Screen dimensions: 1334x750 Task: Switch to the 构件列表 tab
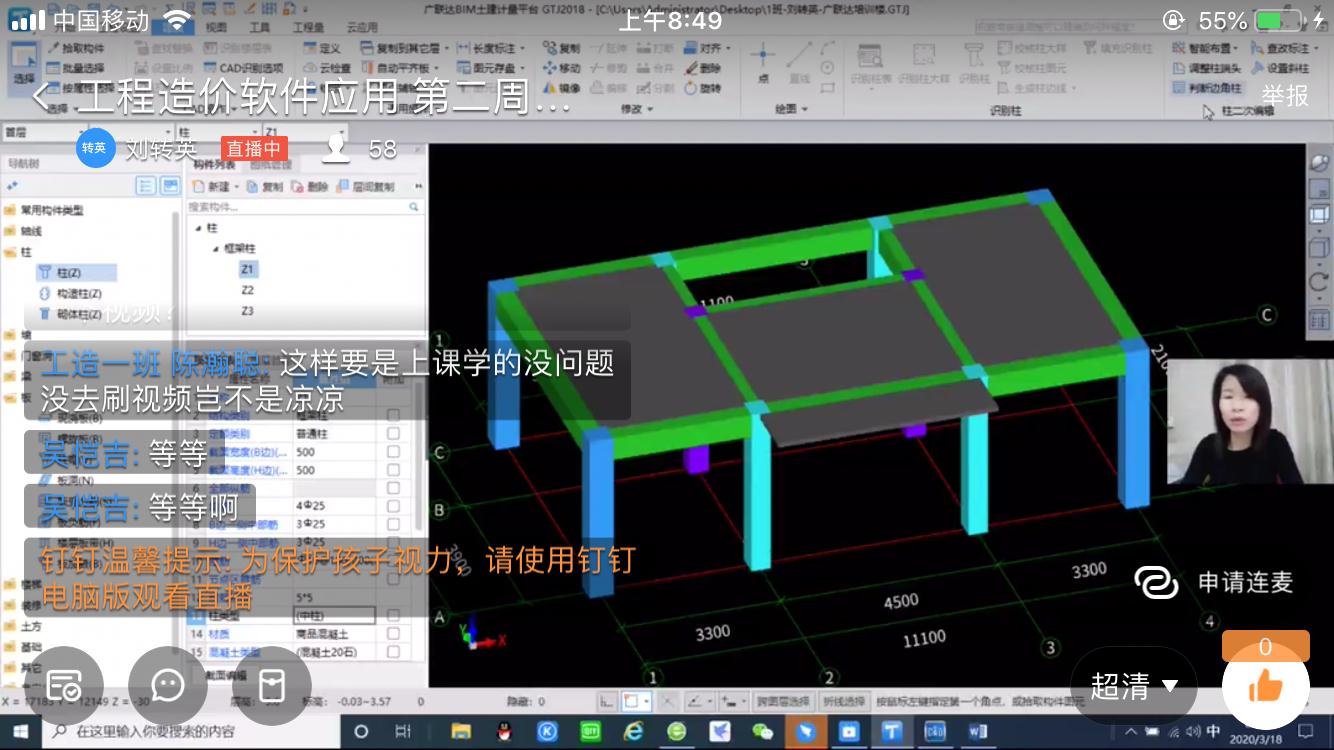[215, 165]
